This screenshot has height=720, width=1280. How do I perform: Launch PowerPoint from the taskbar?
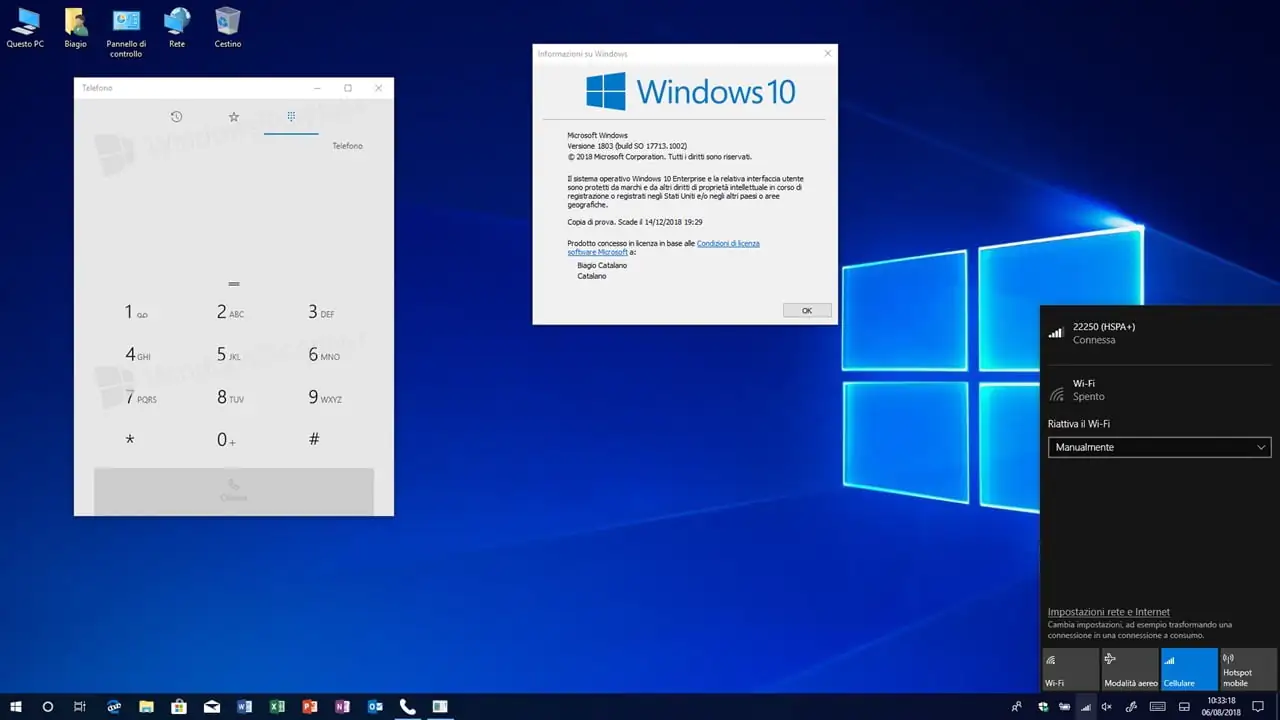pyautogui.click(x=309, y=707)
